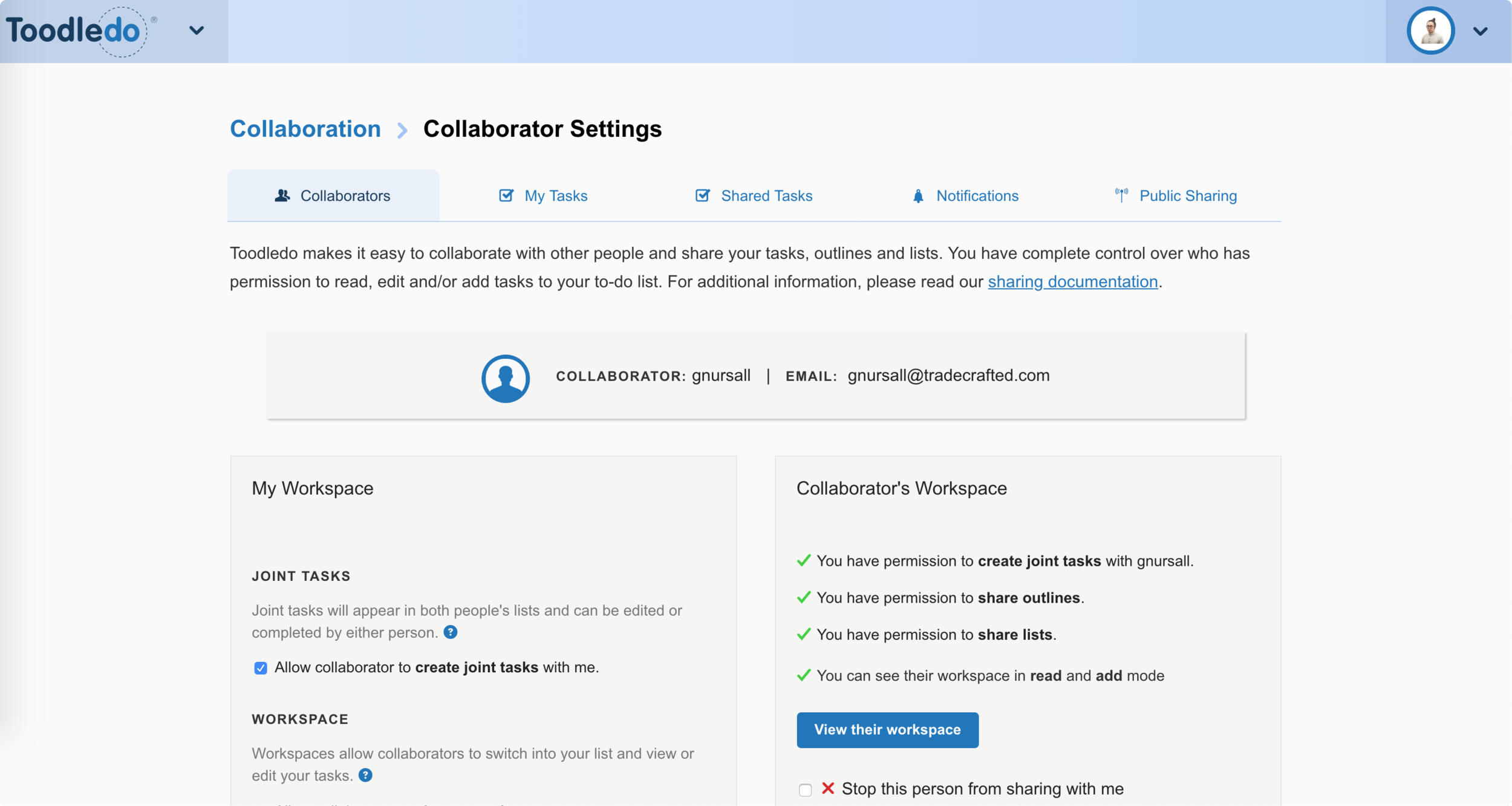Viewport: 1512px width, 806px height.
Task: Click green checkmark beside share outlines permission
Action: [804, 598]
